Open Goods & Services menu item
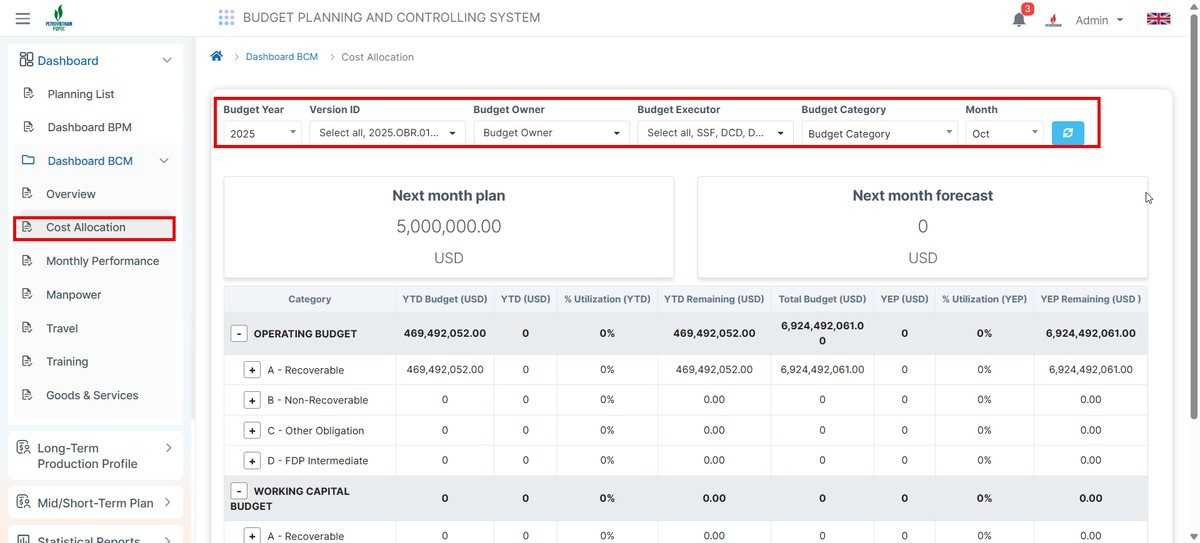Viewport: 1200px width, 543px height. click(94, 395)
